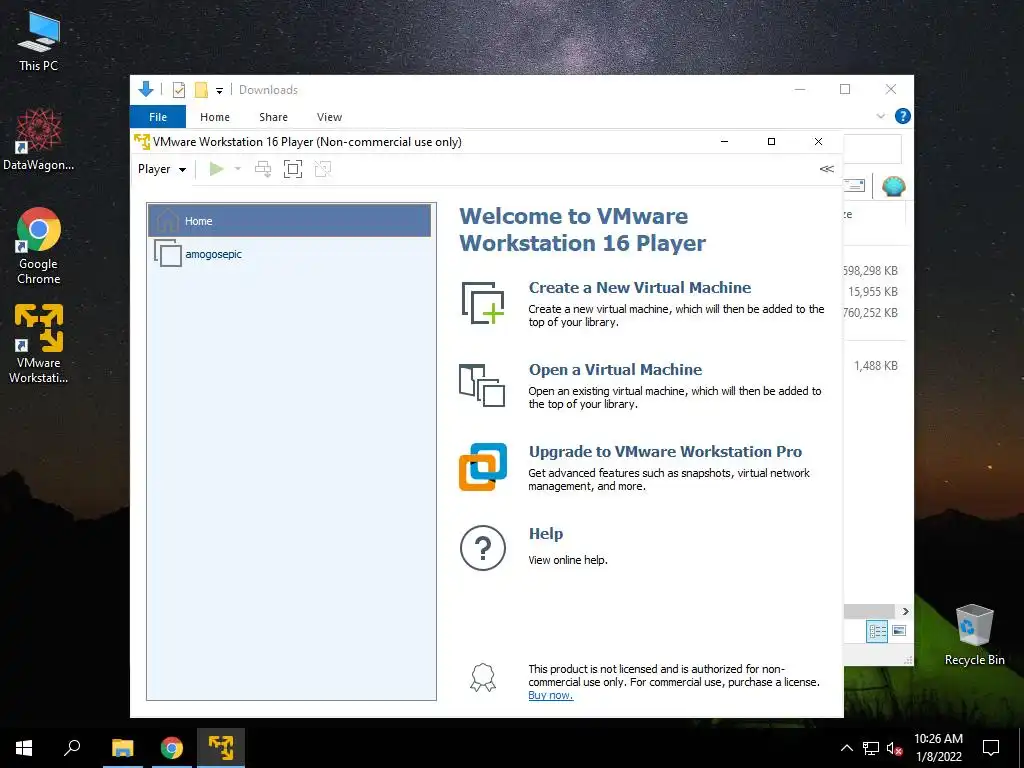Open the Customize Quick Access Toolbar dropdown
Viewport: 1024px width, 768px height.
coord(219,91)
